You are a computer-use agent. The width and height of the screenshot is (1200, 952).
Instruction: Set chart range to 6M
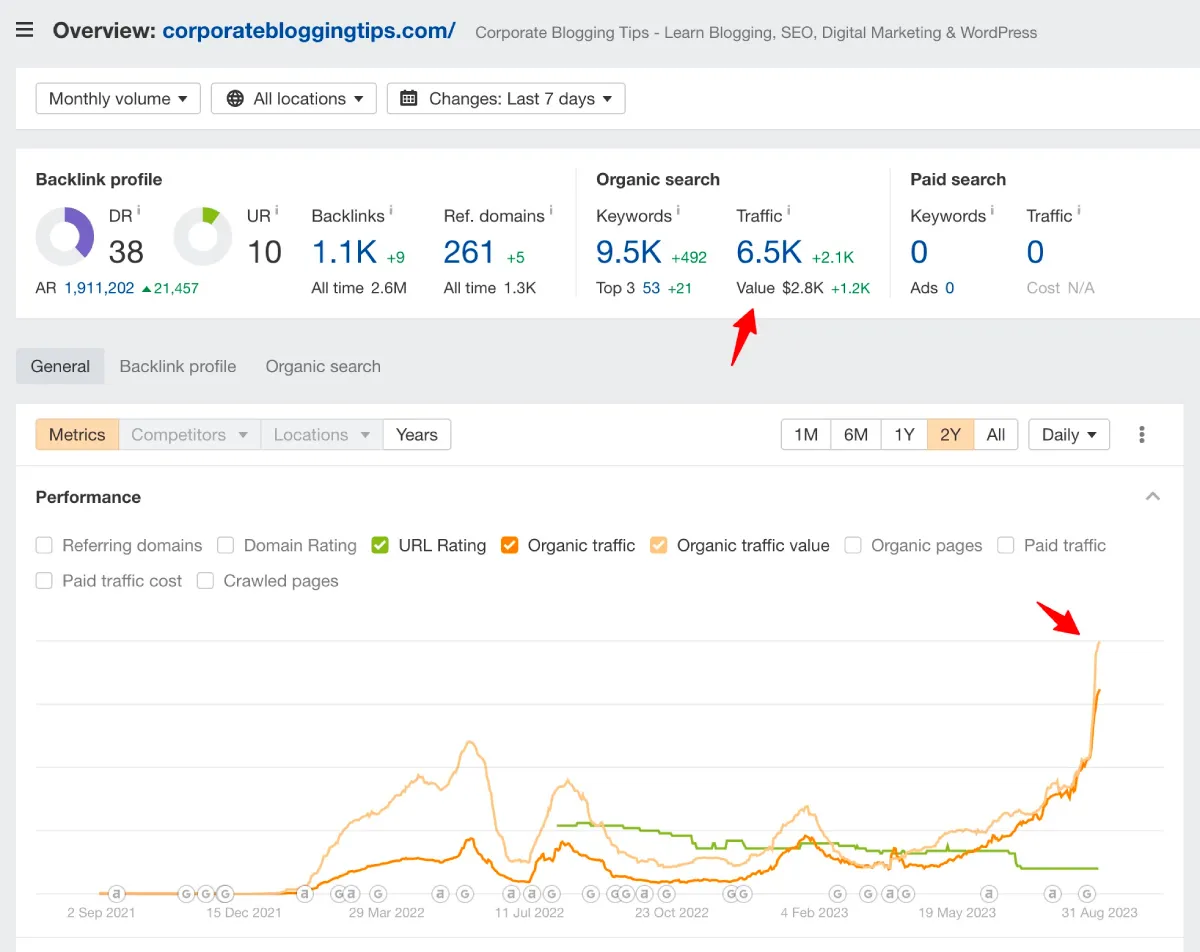coord(856,435)
